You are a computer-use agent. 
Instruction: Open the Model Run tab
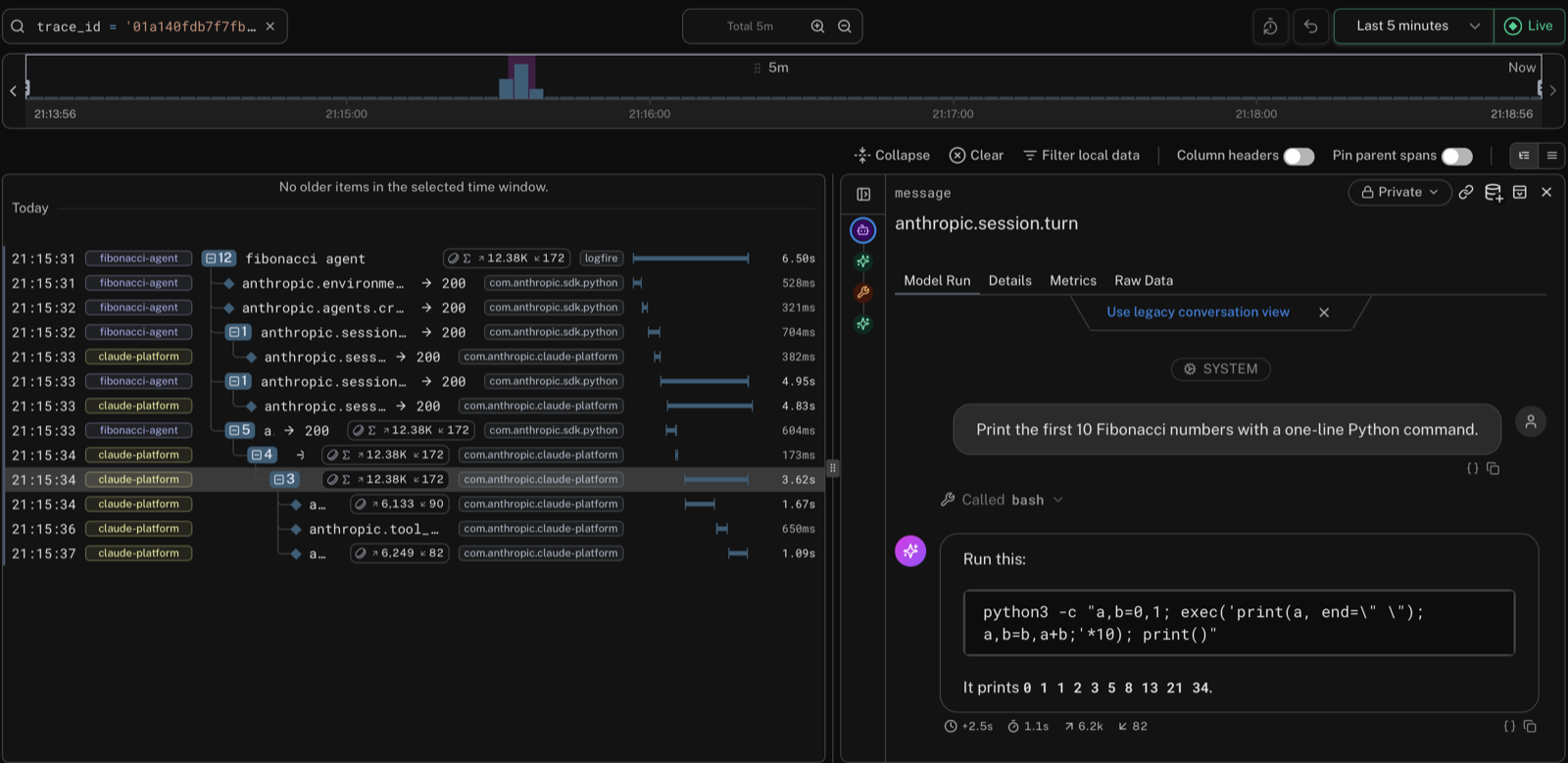point(937,280)
